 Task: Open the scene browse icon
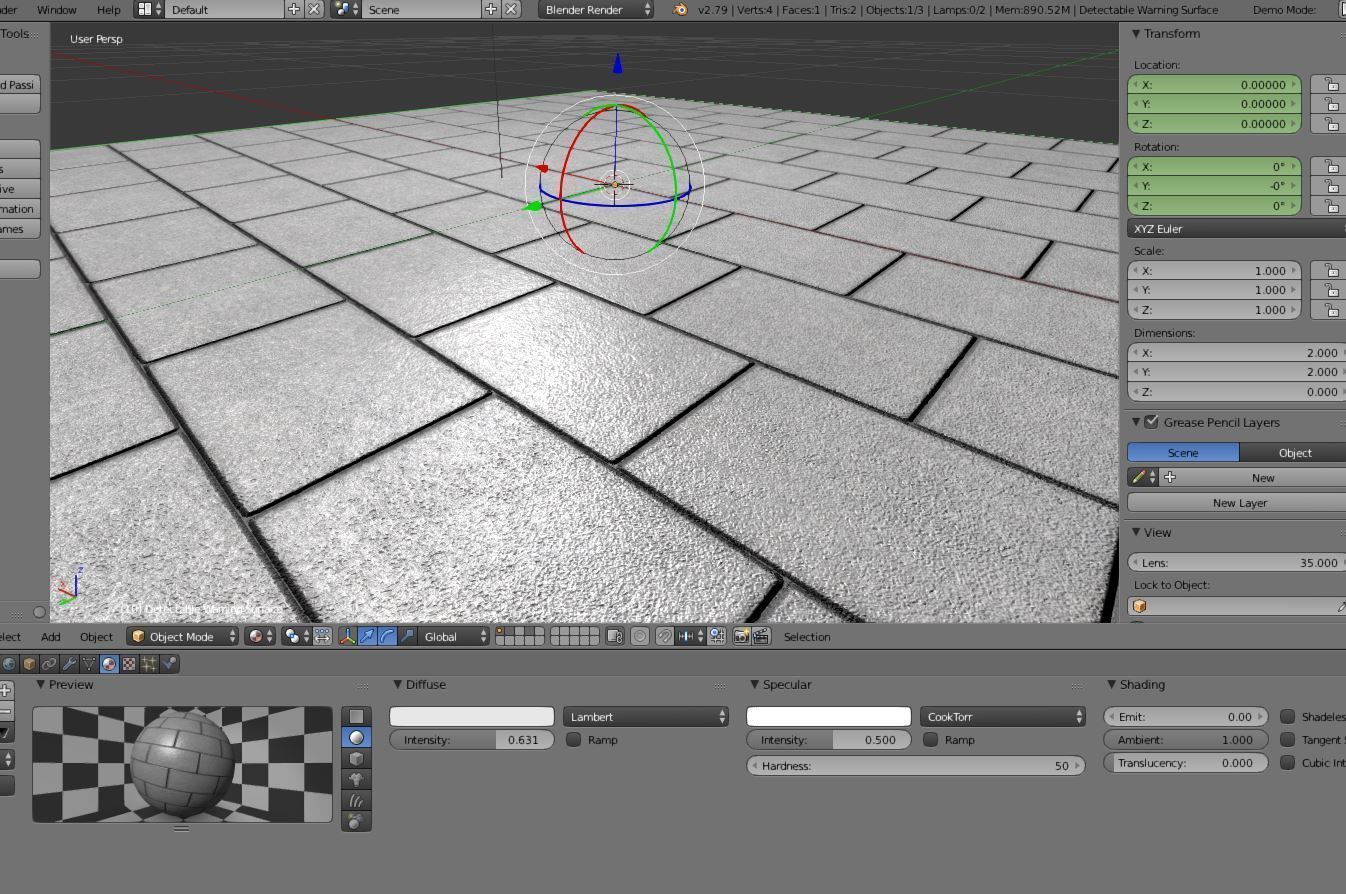point(346,9)
